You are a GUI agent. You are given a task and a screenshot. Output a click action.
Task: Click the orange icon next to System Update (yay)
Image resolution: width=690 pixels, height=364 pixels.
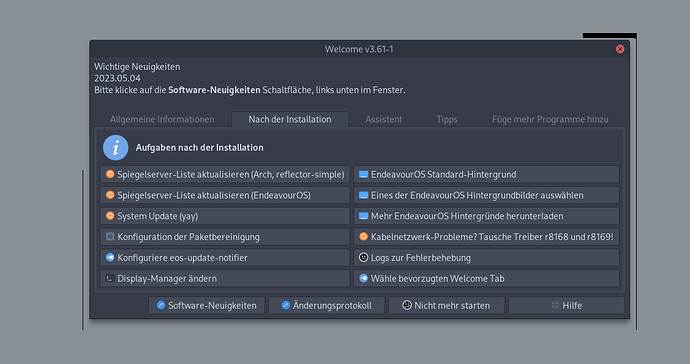pos(110,216)
